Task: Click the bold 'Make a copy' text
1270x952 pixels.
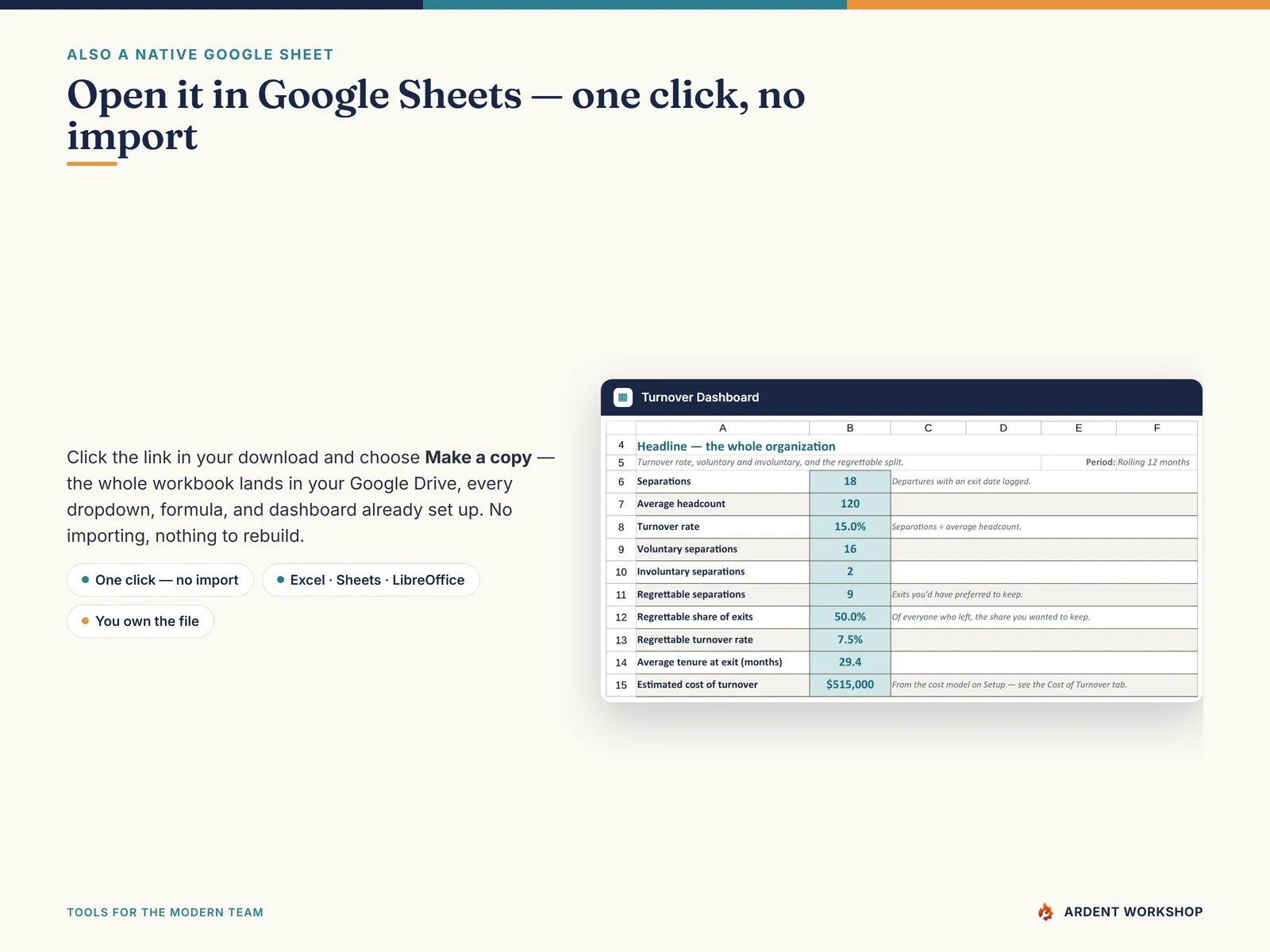Action: (x=478, y=458)
